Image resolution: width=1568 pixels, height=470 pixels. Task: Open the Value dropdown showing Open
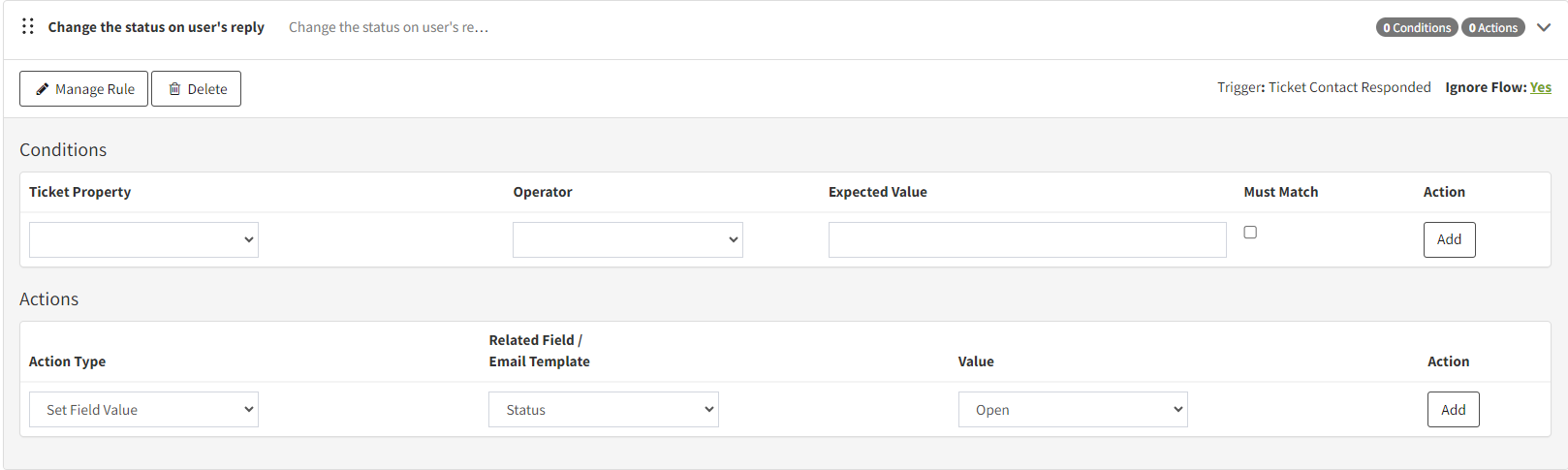[x=1073, y=410]
